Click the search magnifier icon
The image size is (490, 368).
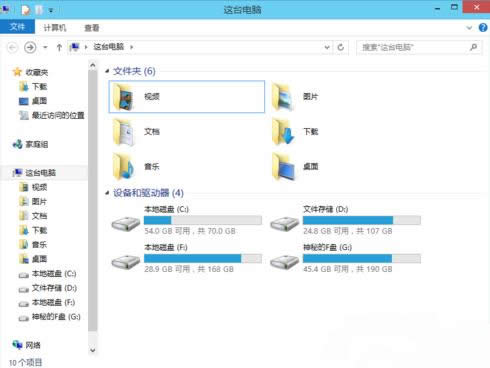tap(474, 47)
